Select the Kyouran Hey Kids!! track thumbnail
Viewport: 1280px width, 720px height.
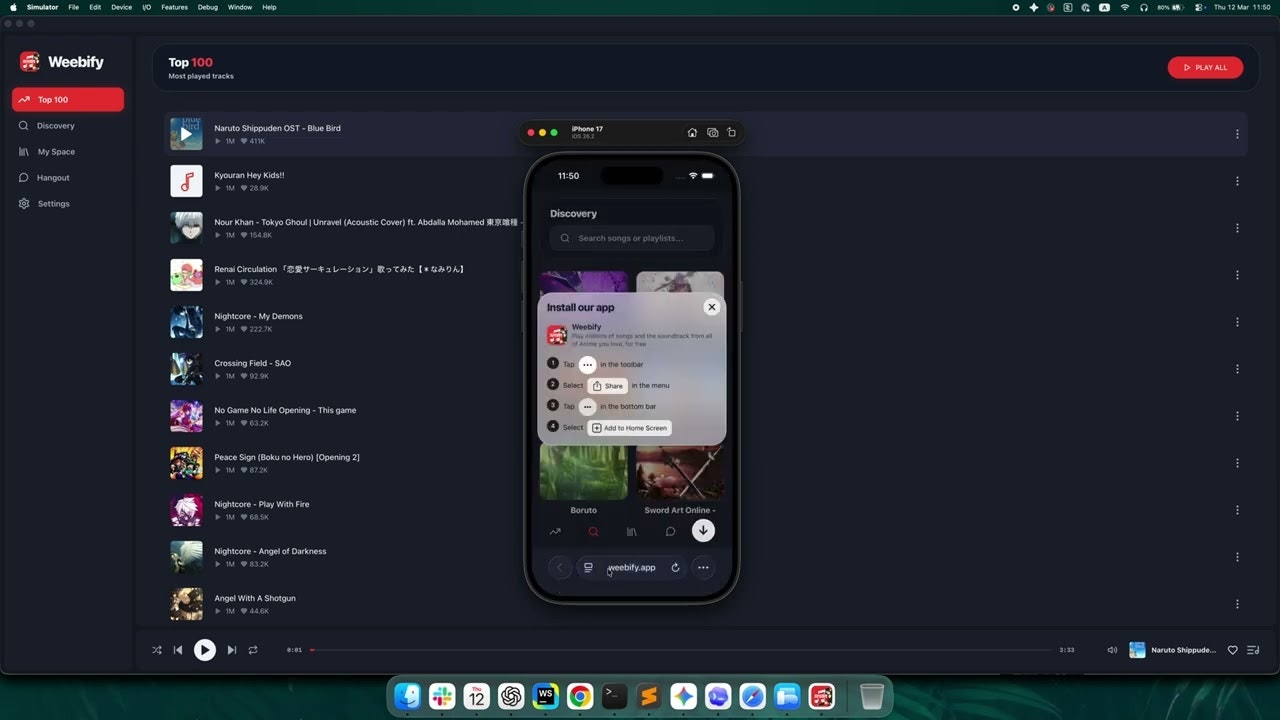pyautogui.click(x=186, y=181)
